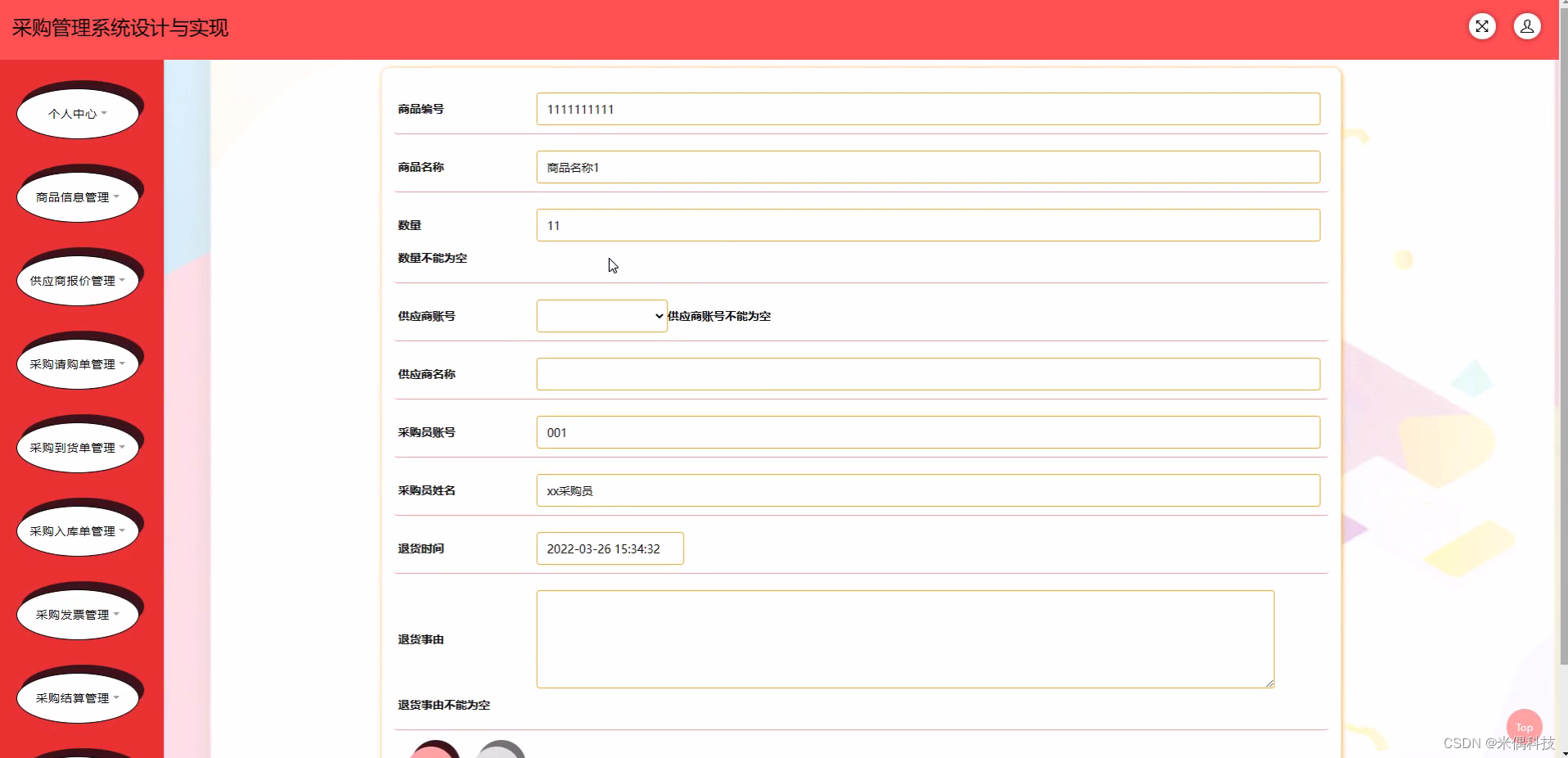Click the 数量不能为空 validation message
This screenshot has height=758, width=1568.
[432, 258]
